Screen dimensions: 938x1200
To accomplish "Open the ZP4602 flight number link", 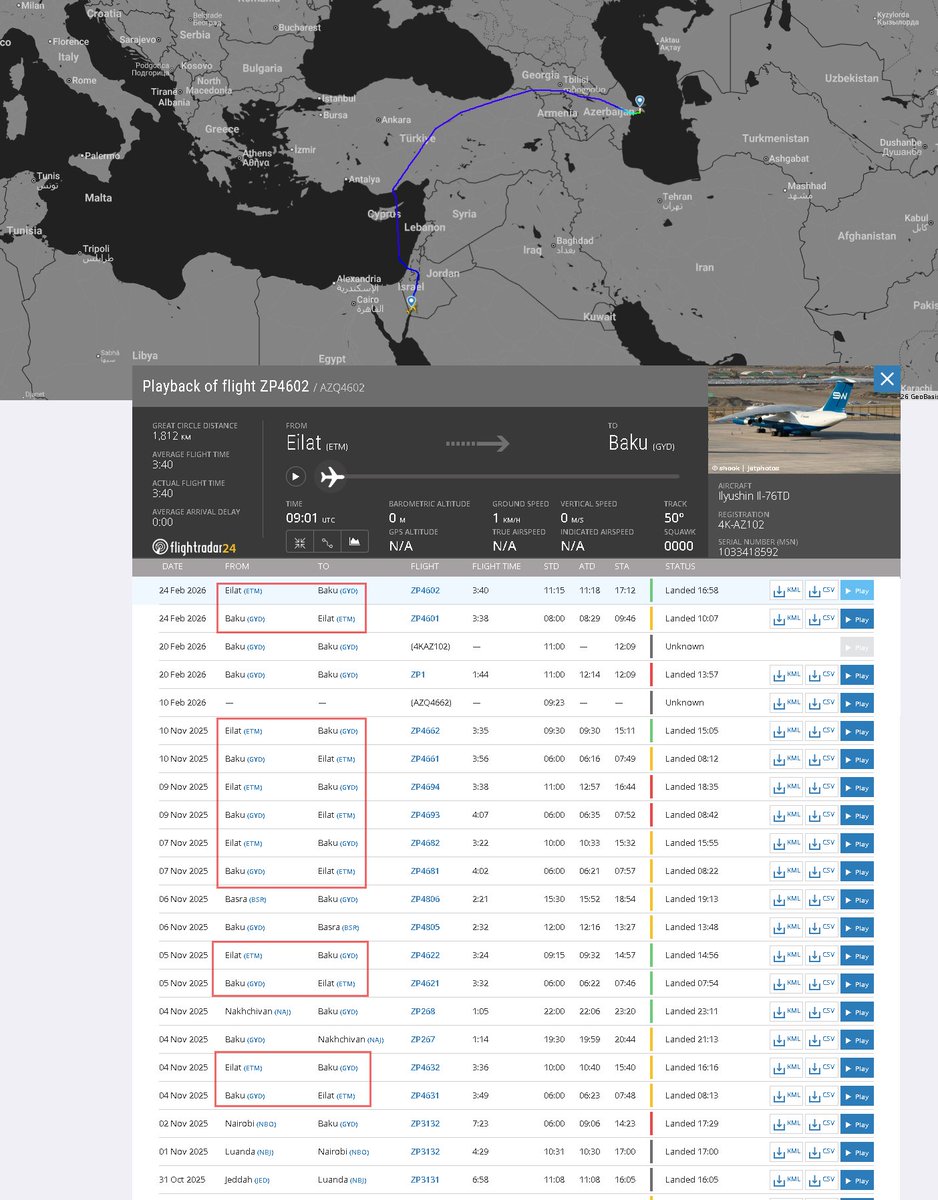I will click(425, 590).
